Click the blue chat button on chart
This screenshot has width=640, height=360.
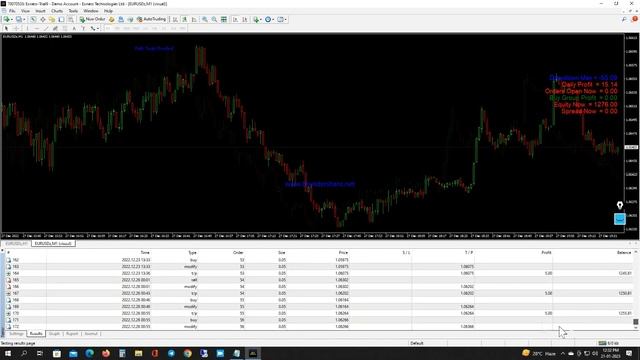pos(620,219)
